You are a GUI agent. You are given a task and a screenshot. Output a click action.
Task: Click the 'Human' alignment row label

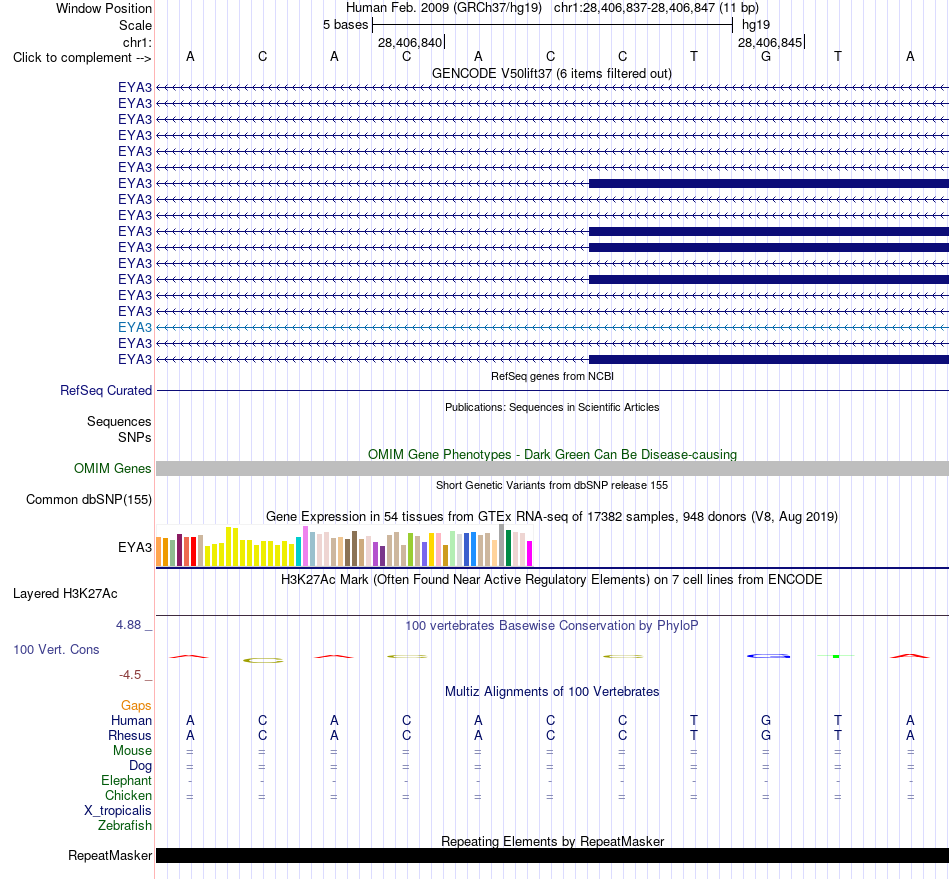(x=131, y=721)
